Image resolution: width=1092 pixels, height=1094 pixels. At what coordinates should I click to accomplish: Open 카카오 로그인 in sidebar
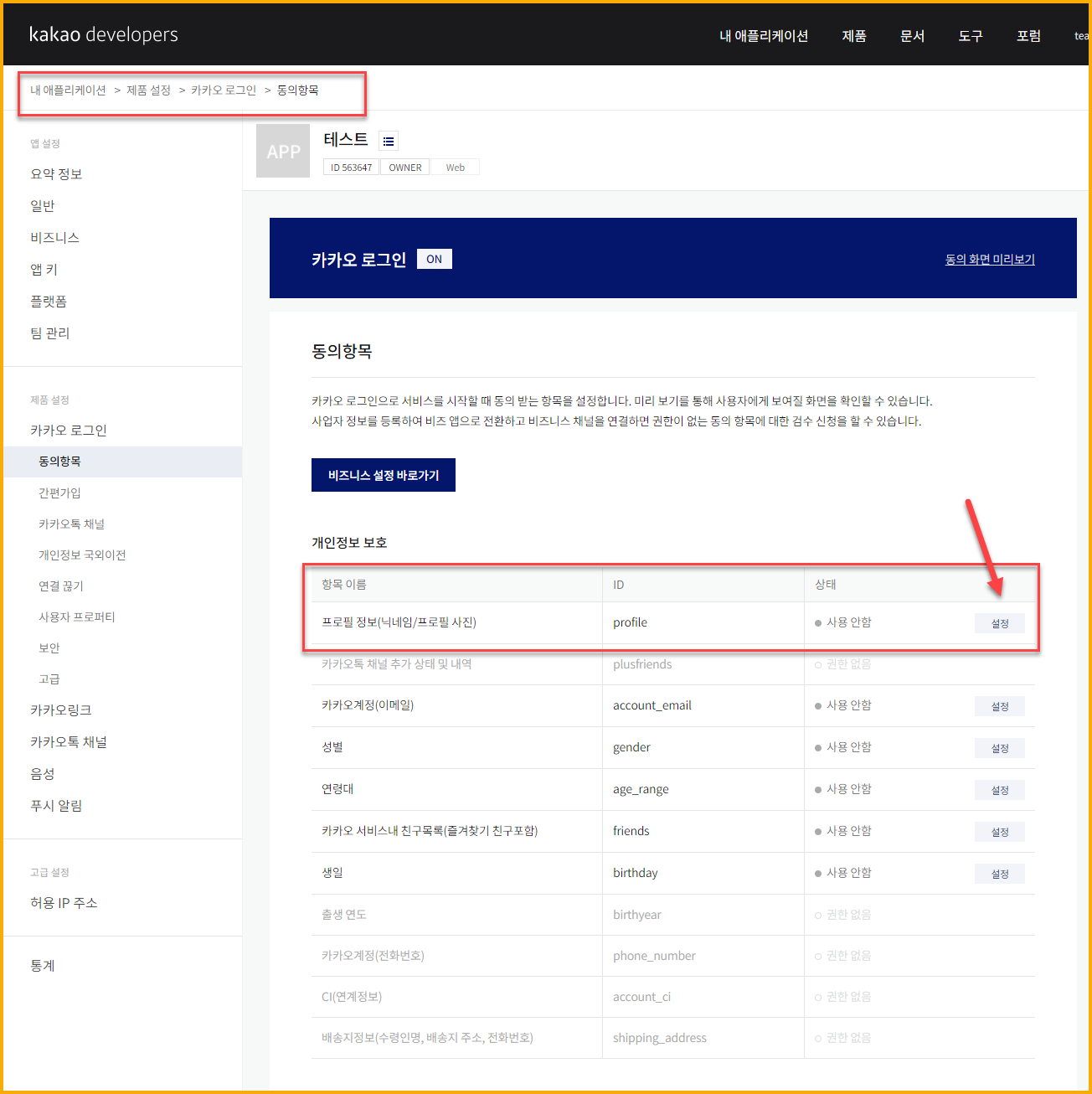tap(69, 431)
